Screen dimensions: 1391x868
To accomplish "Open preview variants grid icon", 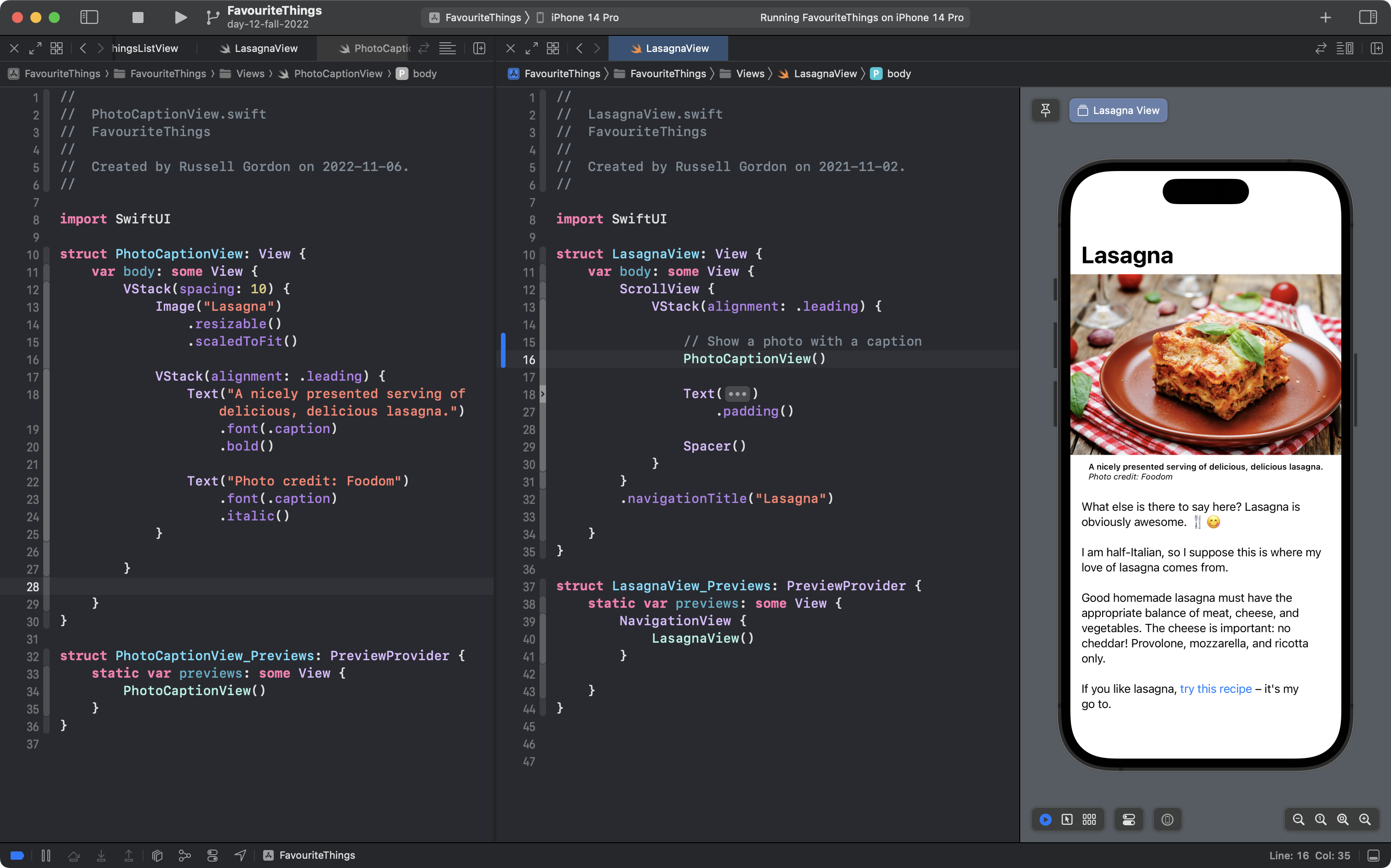I will (1089, 820).
